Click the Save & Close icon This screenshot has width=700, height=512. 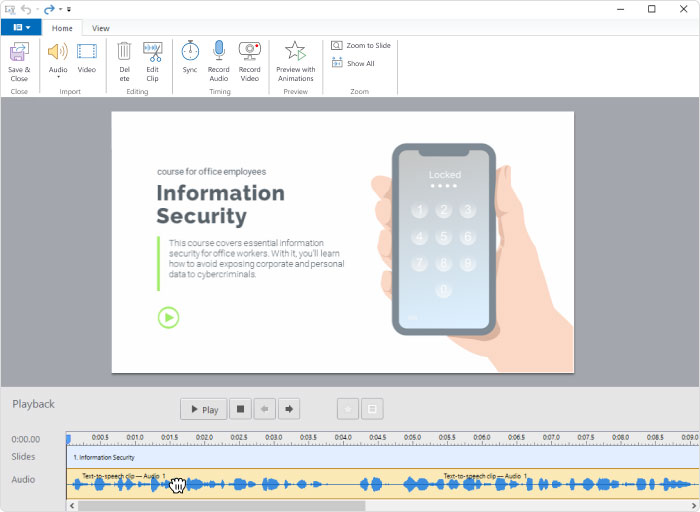19,52
